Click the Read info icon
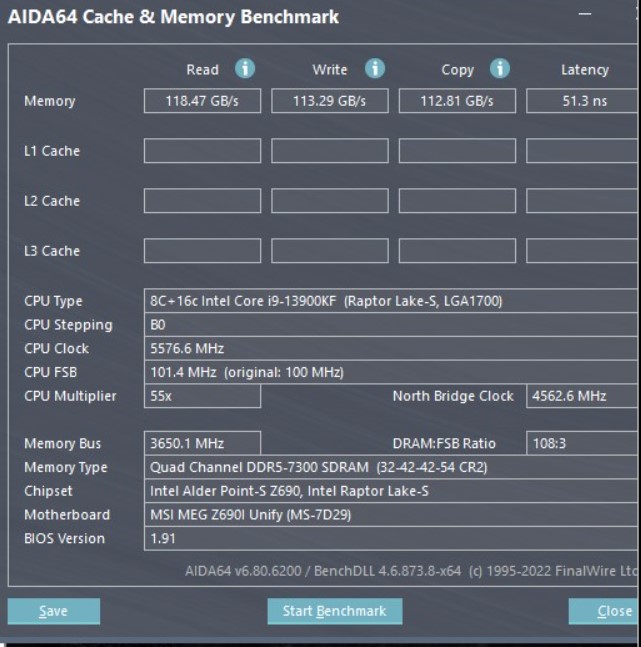This screenshot has width=641, height=647. pos(245,68)
